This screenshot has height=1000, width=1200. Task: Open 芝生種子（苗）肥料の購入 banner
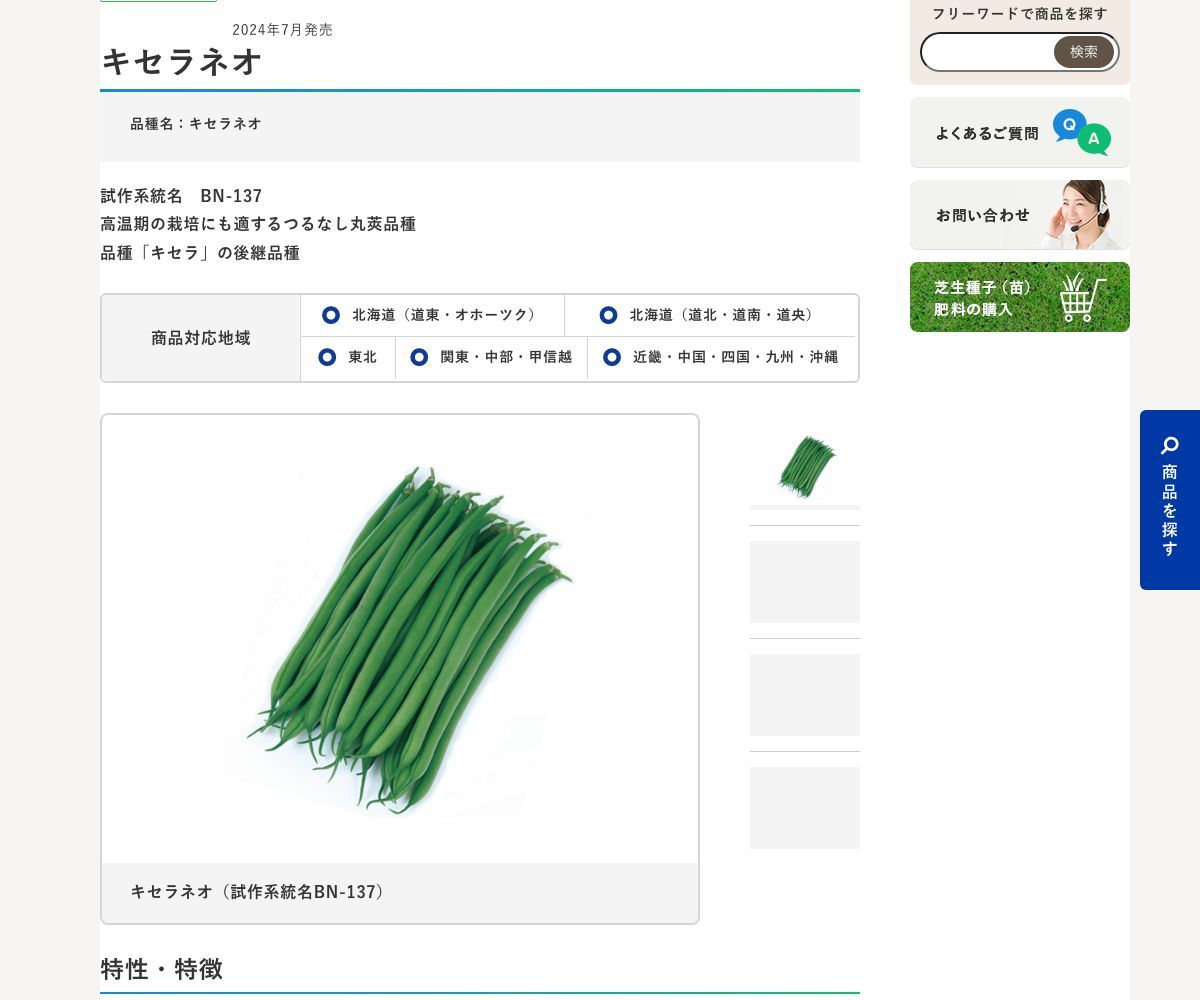[1020, 297]
